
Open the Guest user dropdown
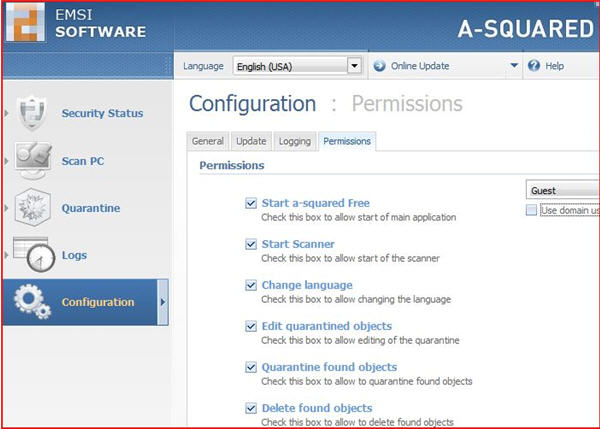[x=561, y=190]
